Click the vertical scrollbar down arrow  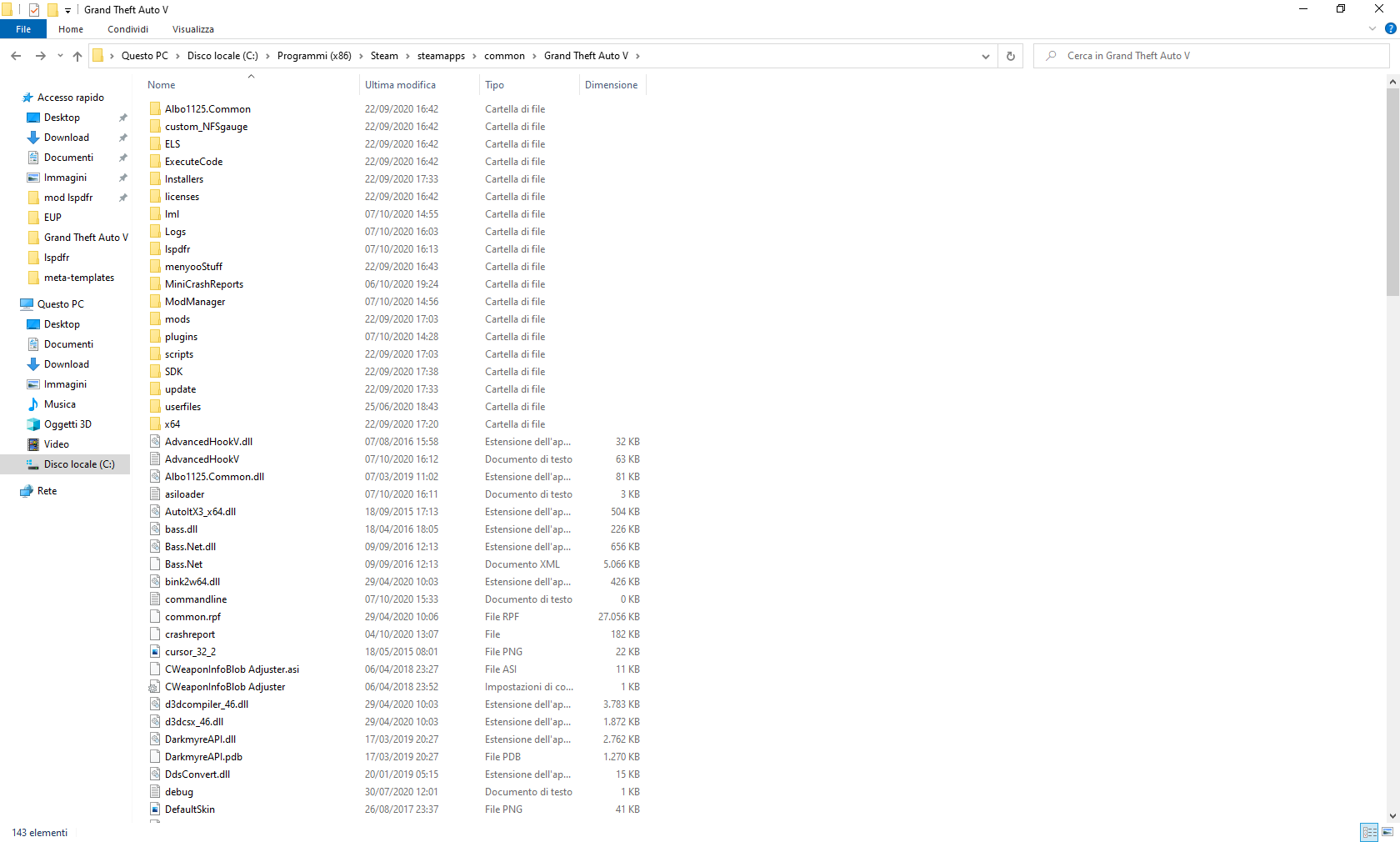1392,816
